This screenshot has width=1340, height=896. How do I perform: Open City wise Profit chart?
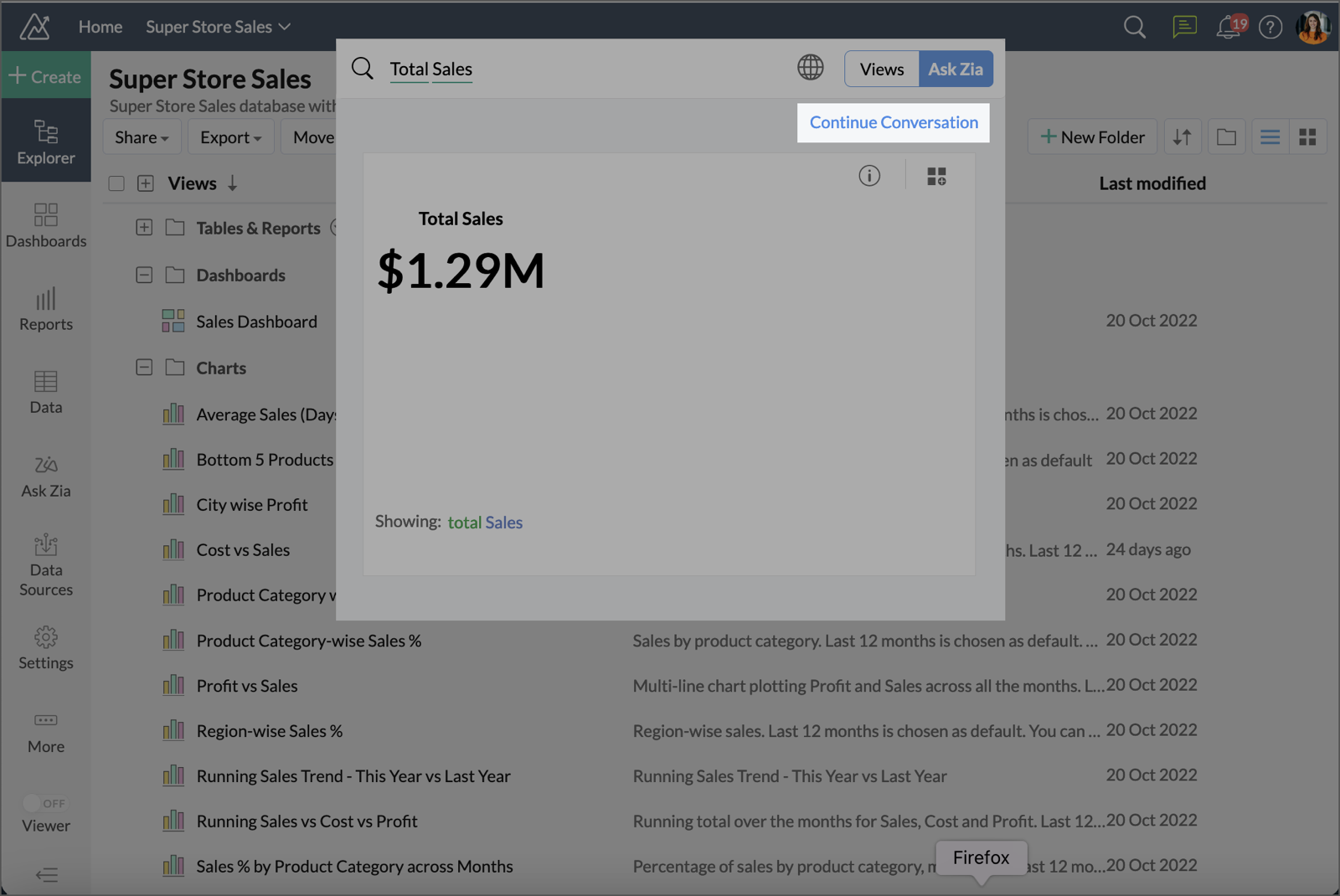click(252, 505)
